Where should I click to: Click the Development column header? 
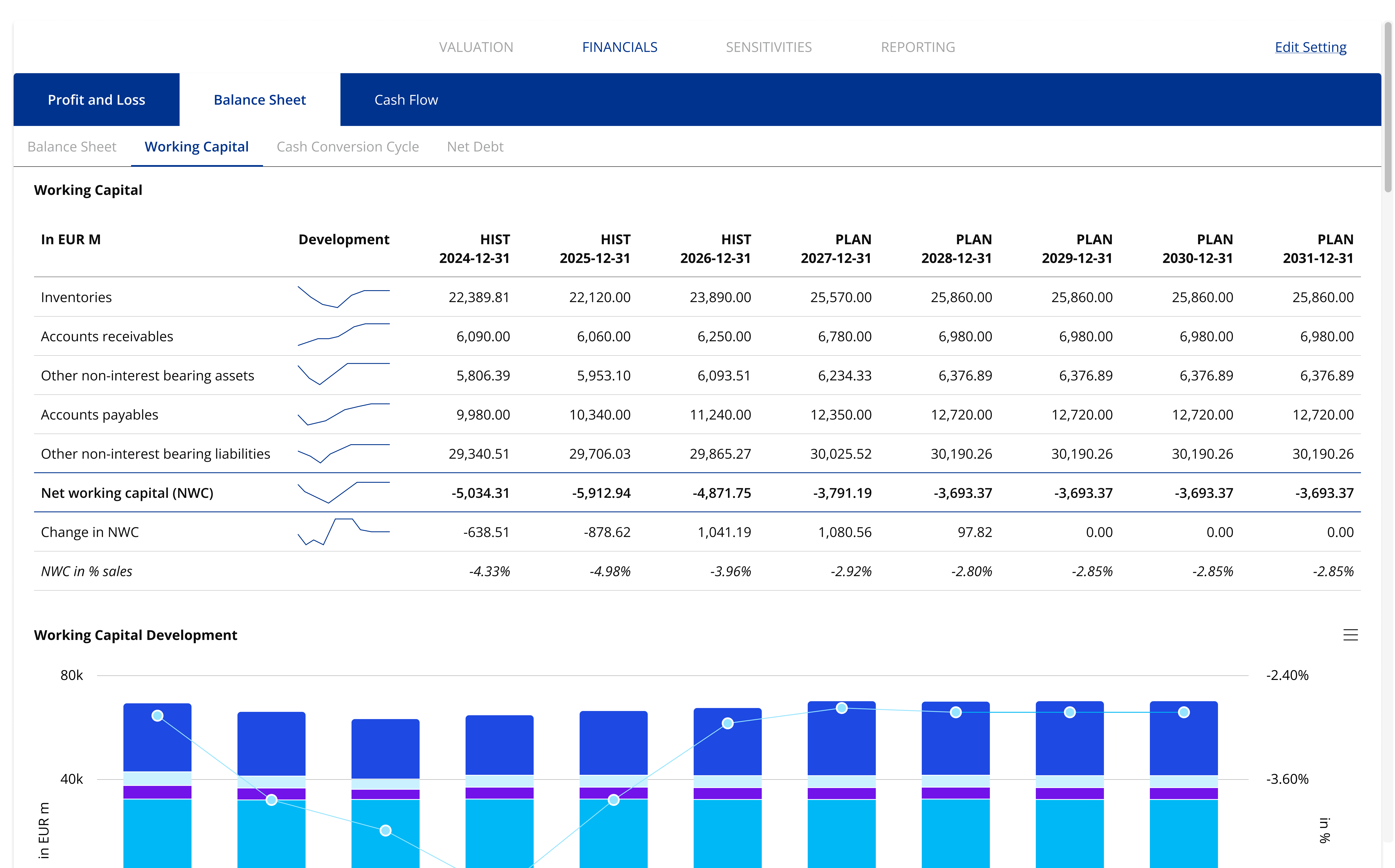click(x=344, y=239)
